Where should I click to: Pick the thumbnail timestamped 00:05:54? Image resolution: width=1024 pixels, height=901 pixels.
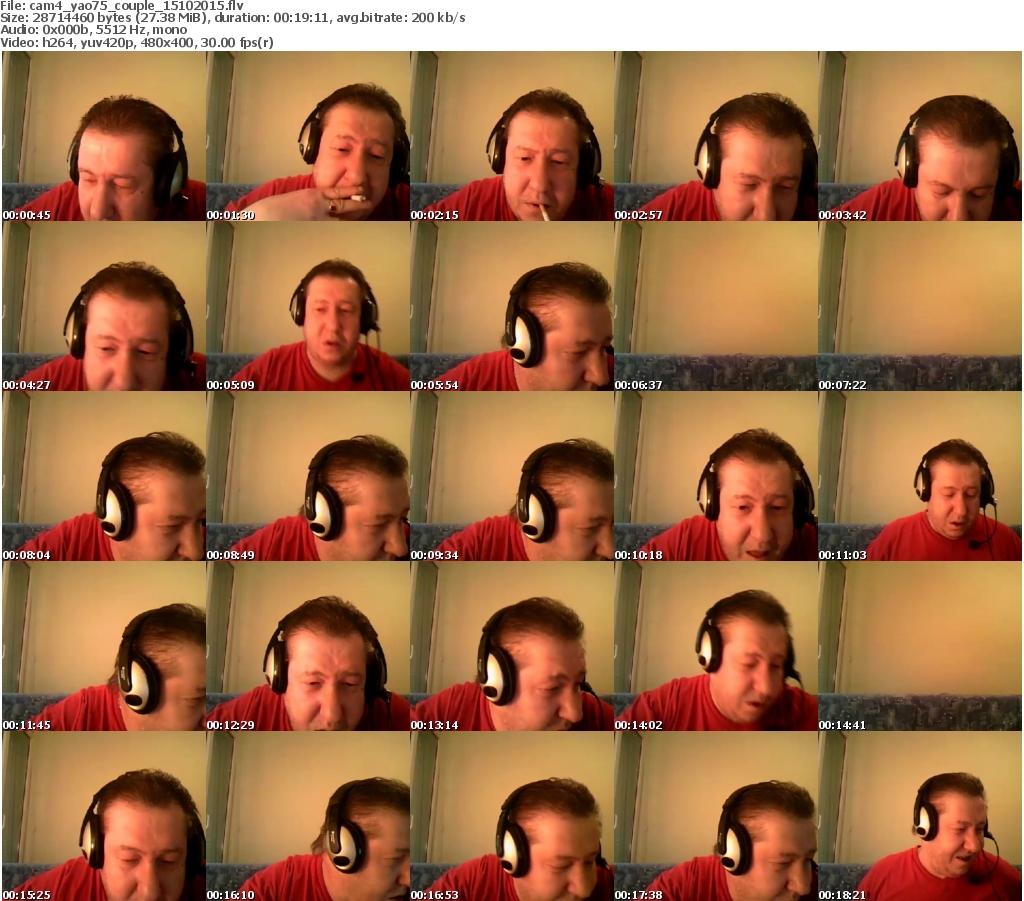point(512,306)
